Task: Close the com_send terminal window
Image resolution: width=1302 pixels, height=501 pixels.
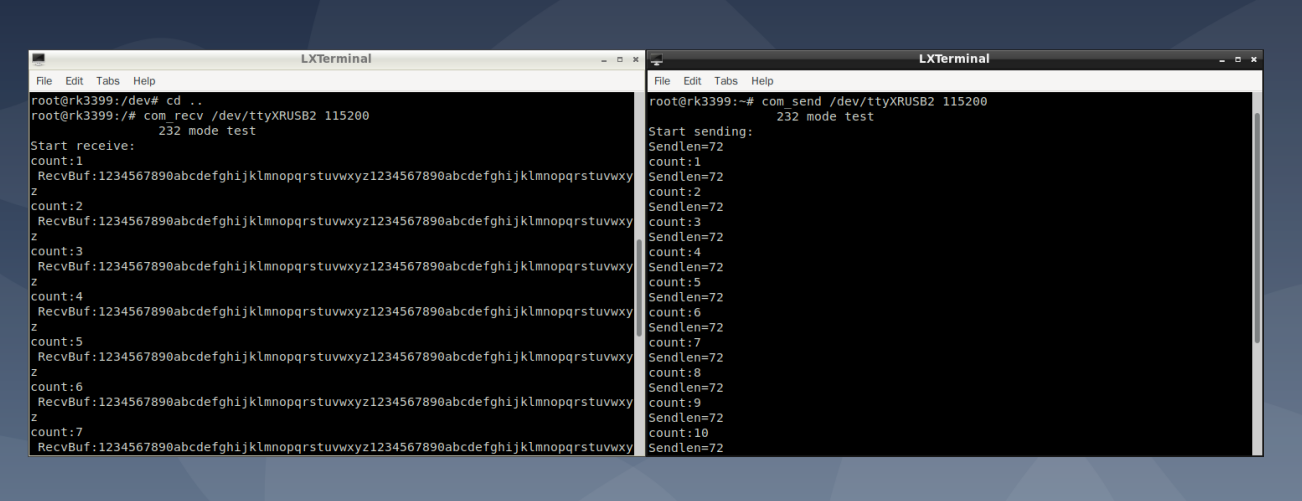Action: point(1253,60)
